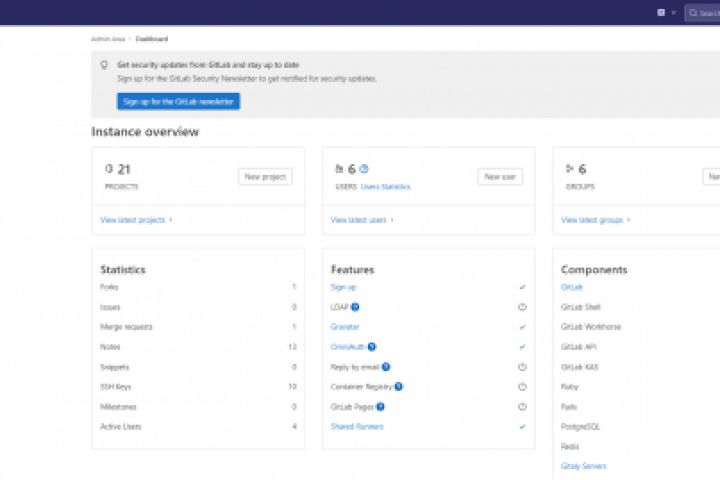Click the GitLab Pages power icon
720x480 pixels.
(522, 407)
